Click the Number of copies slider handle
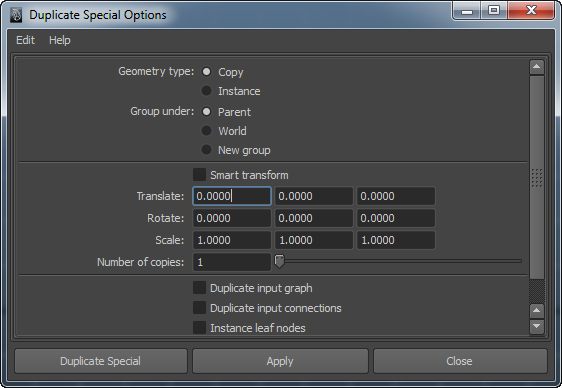 280,261
